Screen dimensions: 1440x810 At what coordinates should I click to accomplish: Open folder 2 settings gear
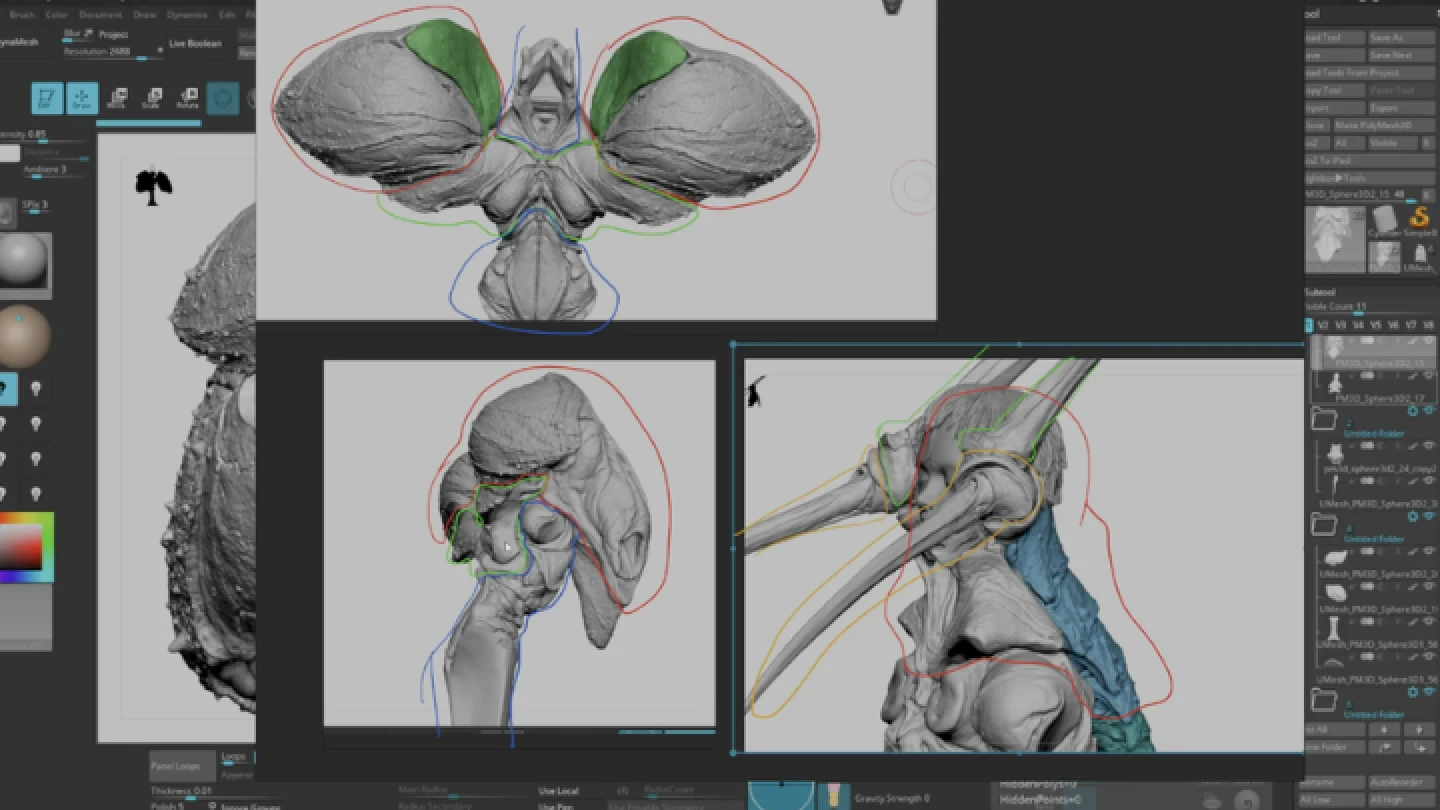[x=1412, y=411]
